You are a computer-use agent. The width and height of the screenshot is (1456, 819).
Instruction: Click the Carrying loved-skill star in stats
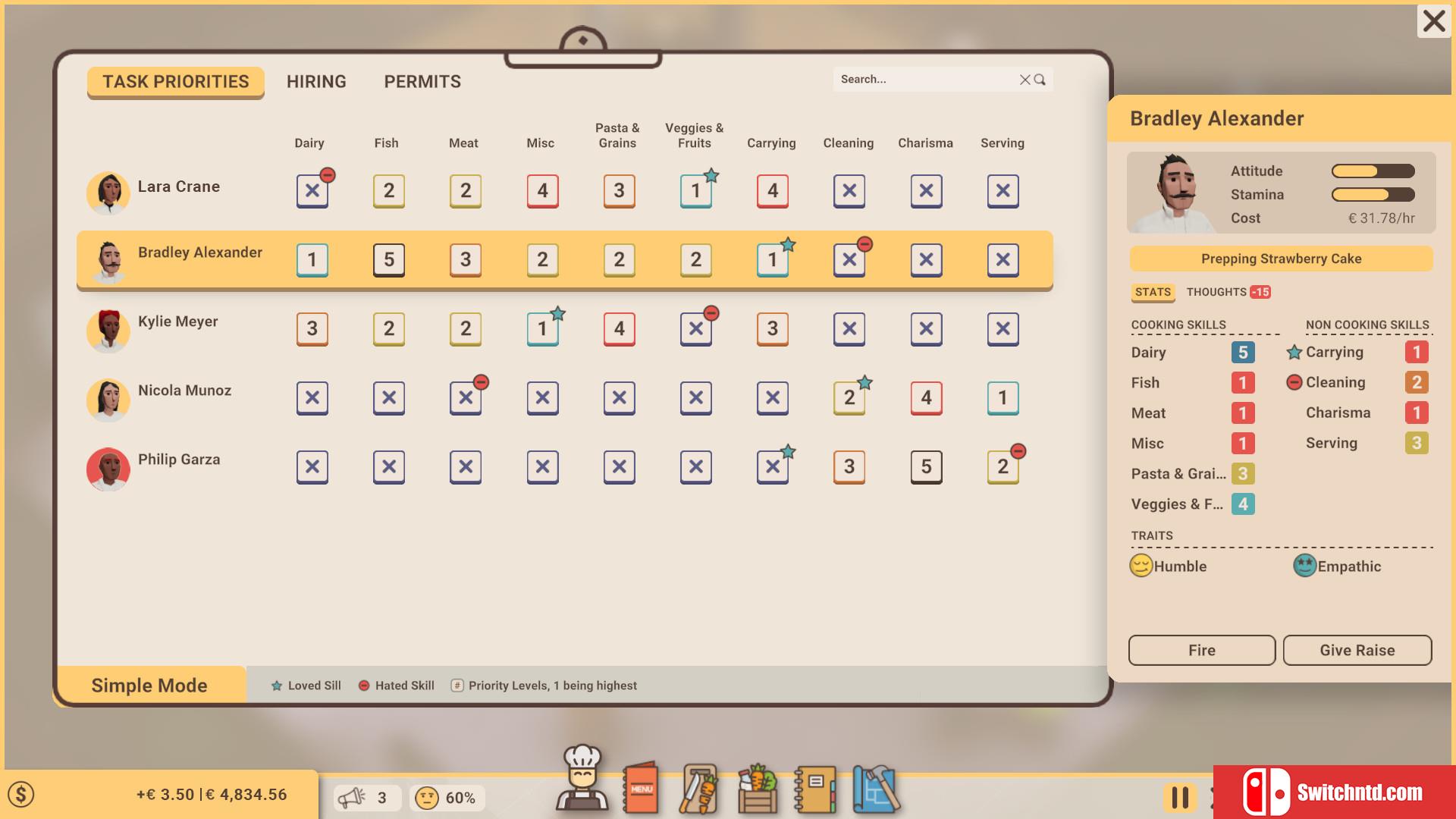coord(1294,352)
